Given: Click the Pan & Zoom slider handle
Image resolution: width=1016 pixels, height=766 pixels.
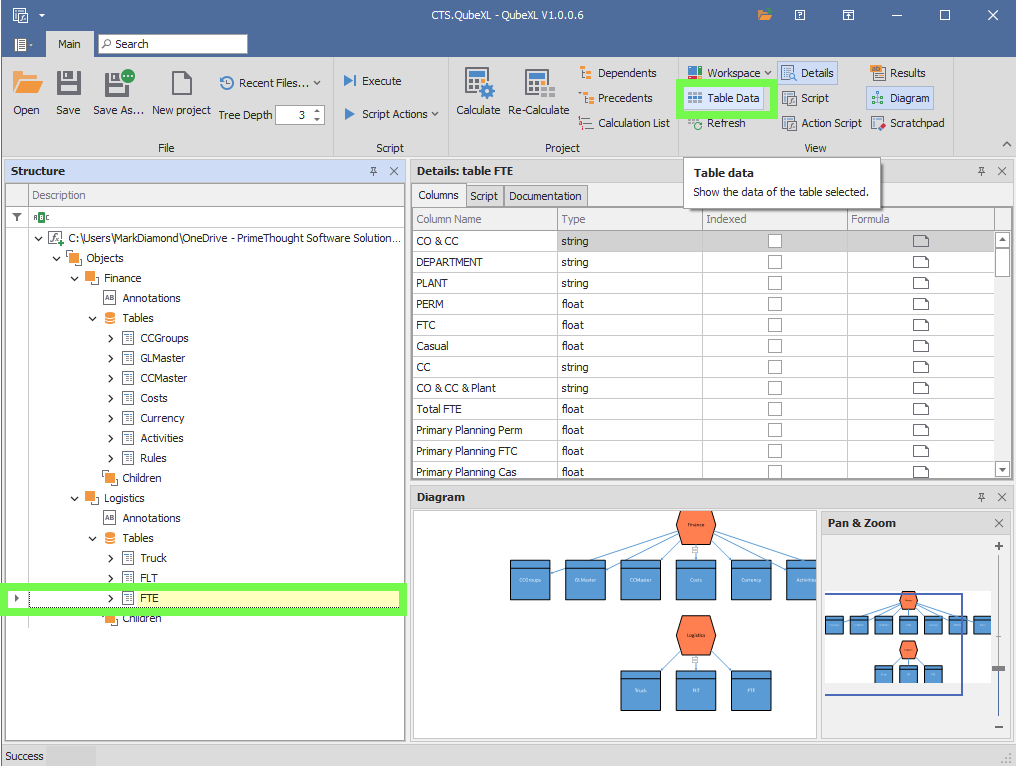Looking at the screenshot, I should (x=998, y=668).
